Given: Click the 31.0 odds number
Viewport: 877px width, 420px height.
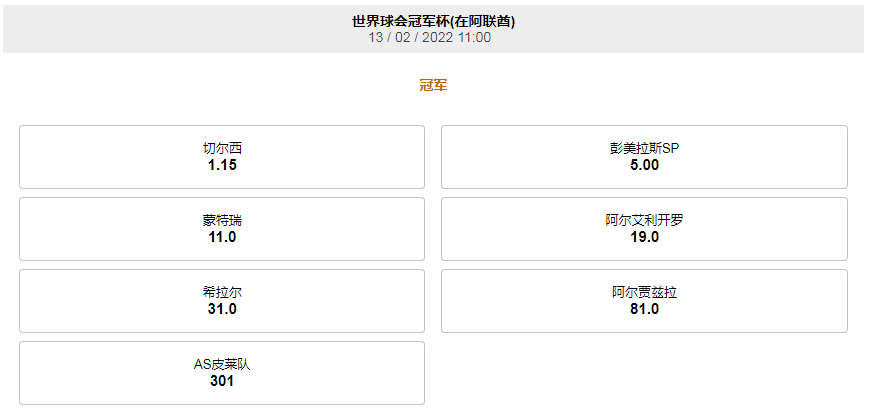Looking at the screenshot, I should (x=222, y=309).
